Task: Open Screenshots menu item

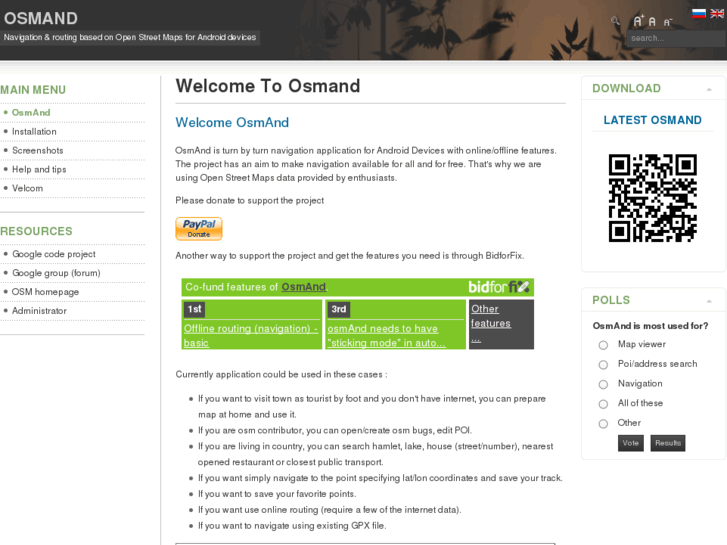Action: point(38,151)
